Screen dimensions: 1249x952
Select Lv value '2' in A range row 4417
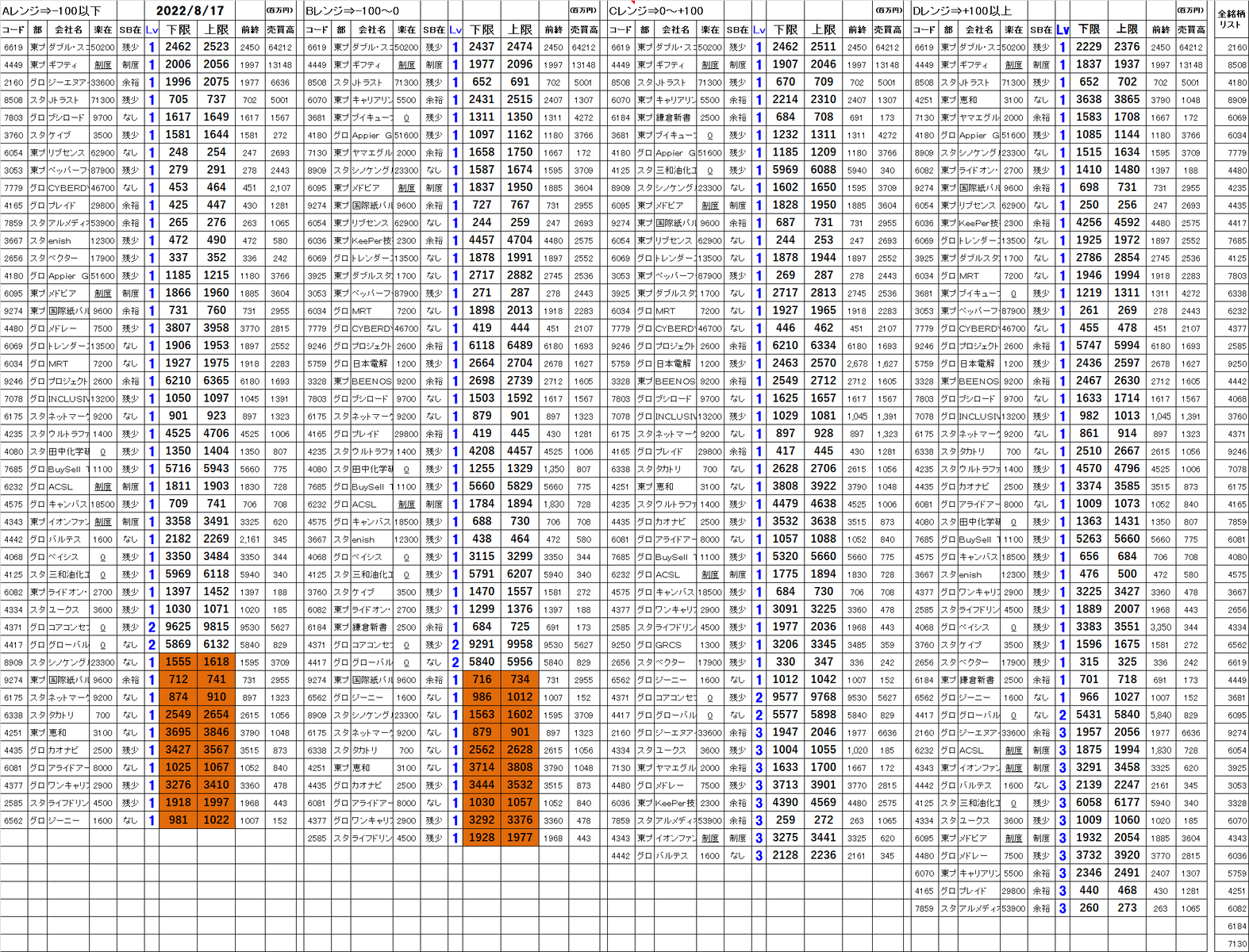(x=152, y=644)
